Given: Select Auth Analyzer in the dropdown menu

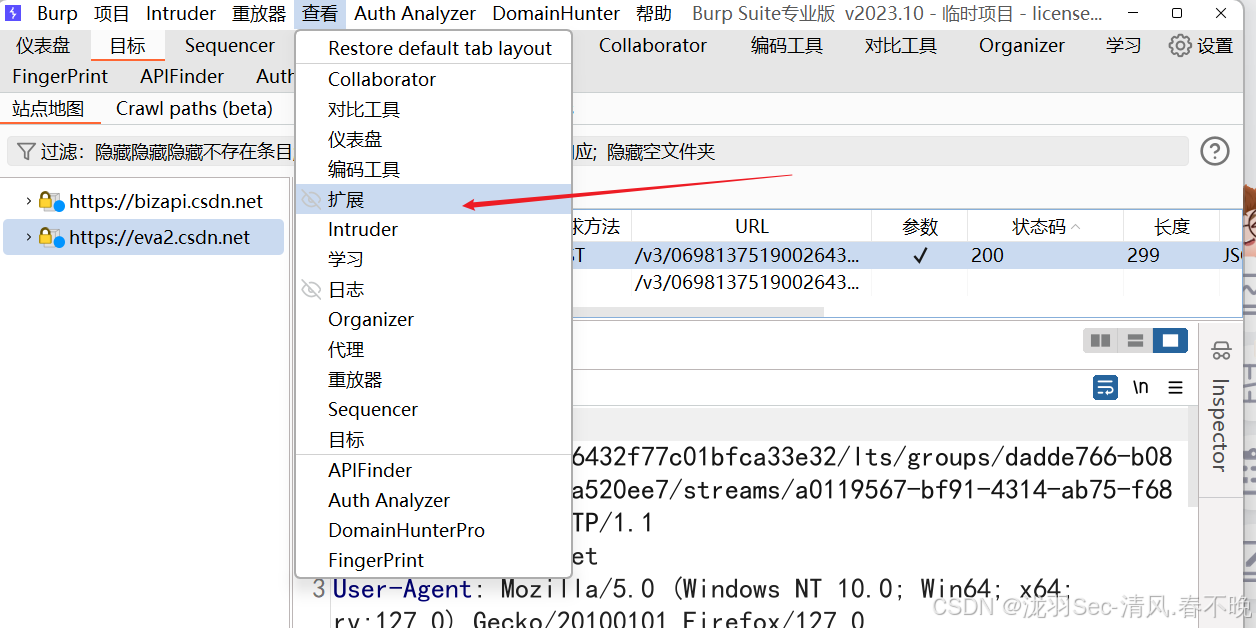Looking at the screenshot, I should [x=434, y=500].
